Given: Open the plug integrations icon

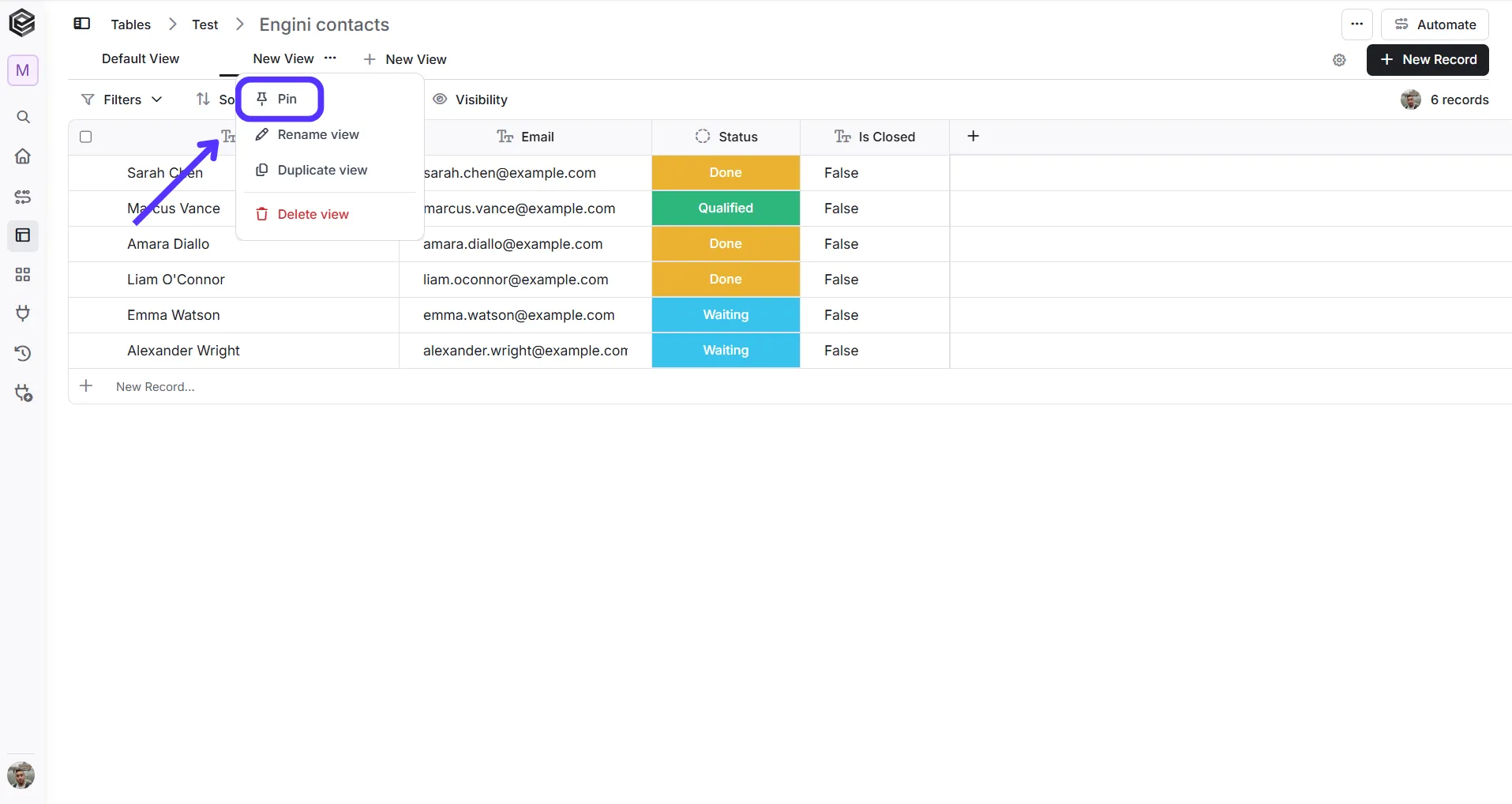Looking at the screenshot, I should (x=23, y=314).
